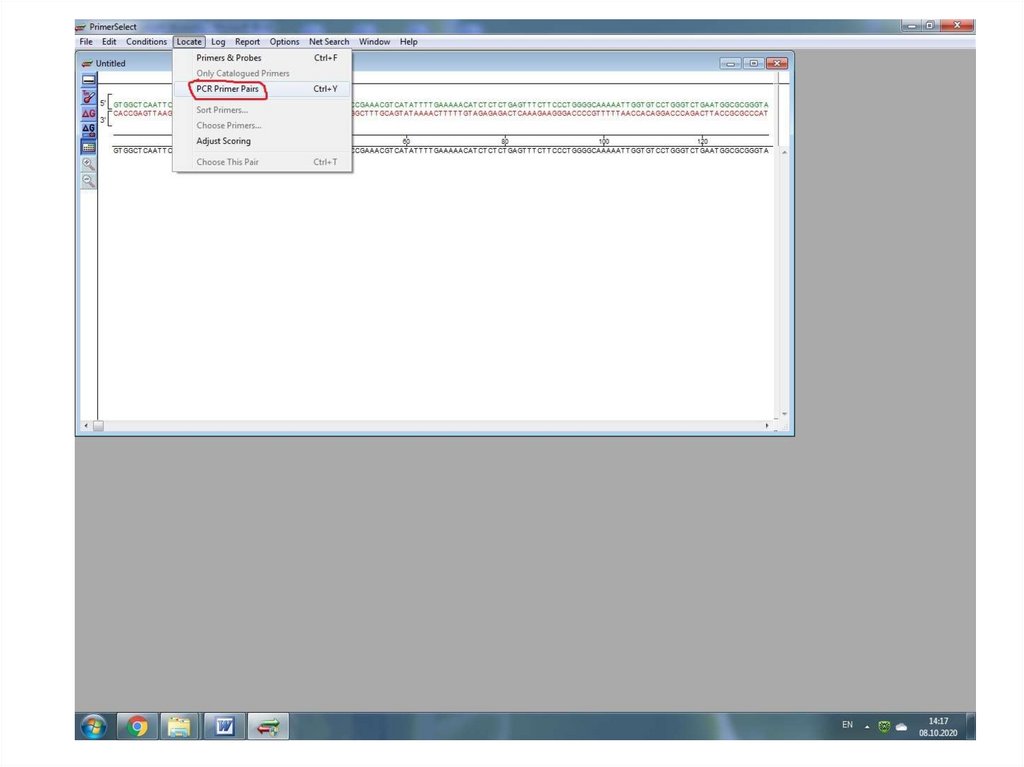Screen dimensions: 1024x767
Task: Click the red ΔG toolbar icon
Action: point(89,114)
